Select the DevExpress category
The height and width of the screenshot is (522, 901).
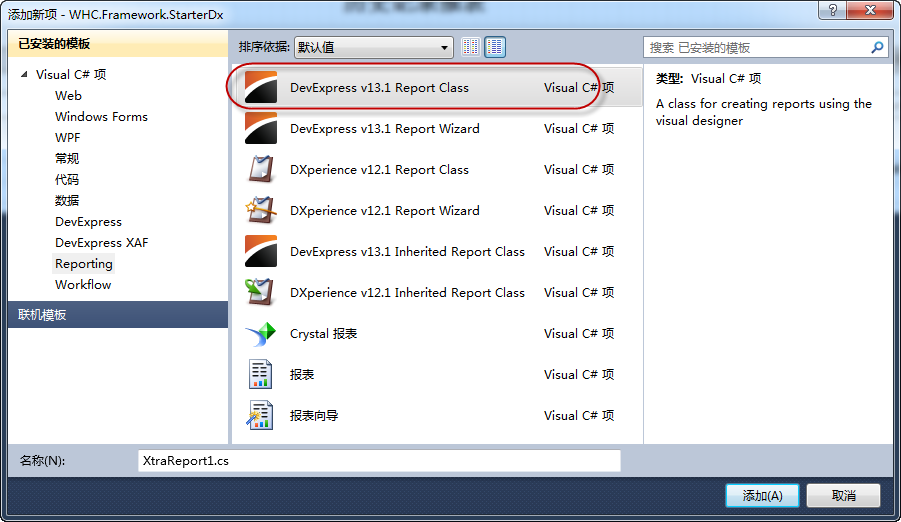(88, 221)
